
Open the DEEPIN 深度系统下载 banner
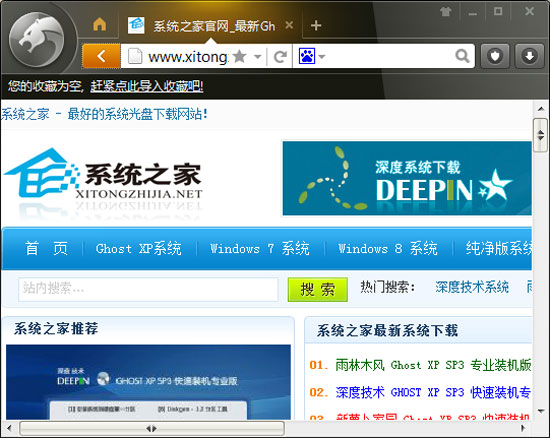(407, 178)
